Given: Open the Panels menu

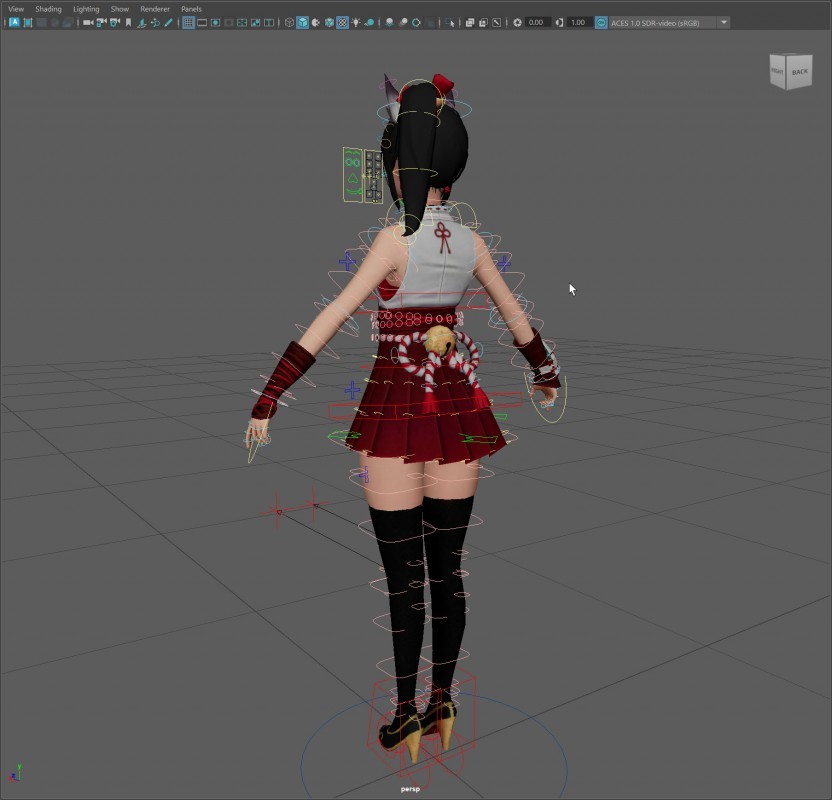Looking at the screenshot, I should click(191, 9).
